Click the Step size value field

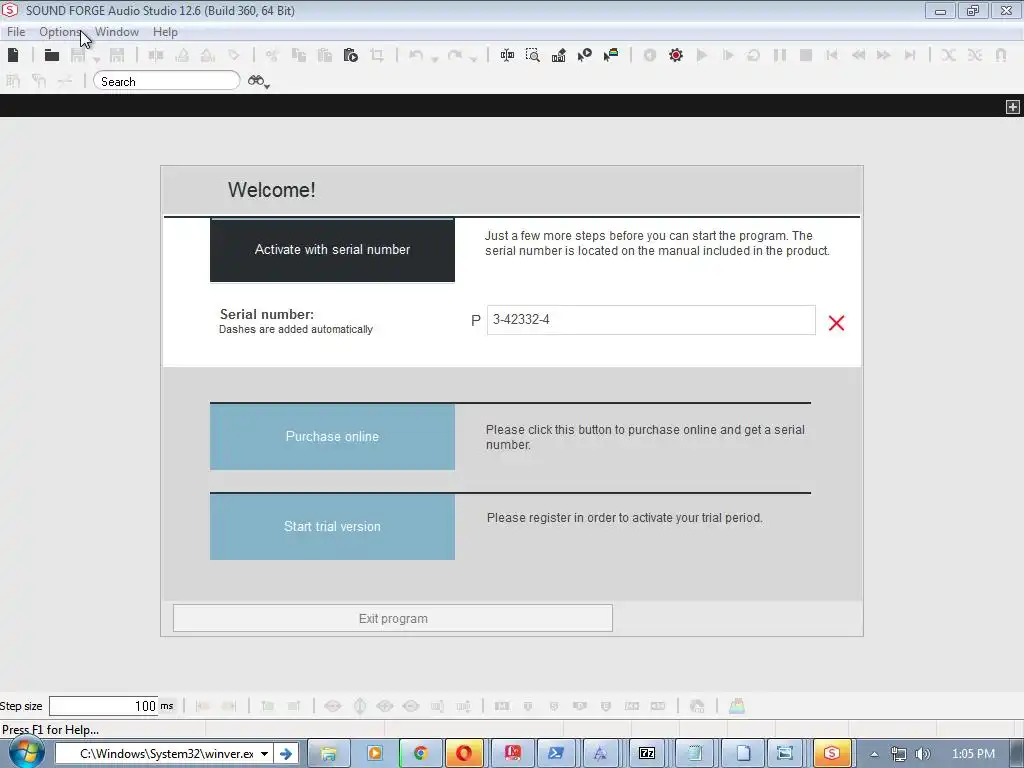tap(103, 706)
